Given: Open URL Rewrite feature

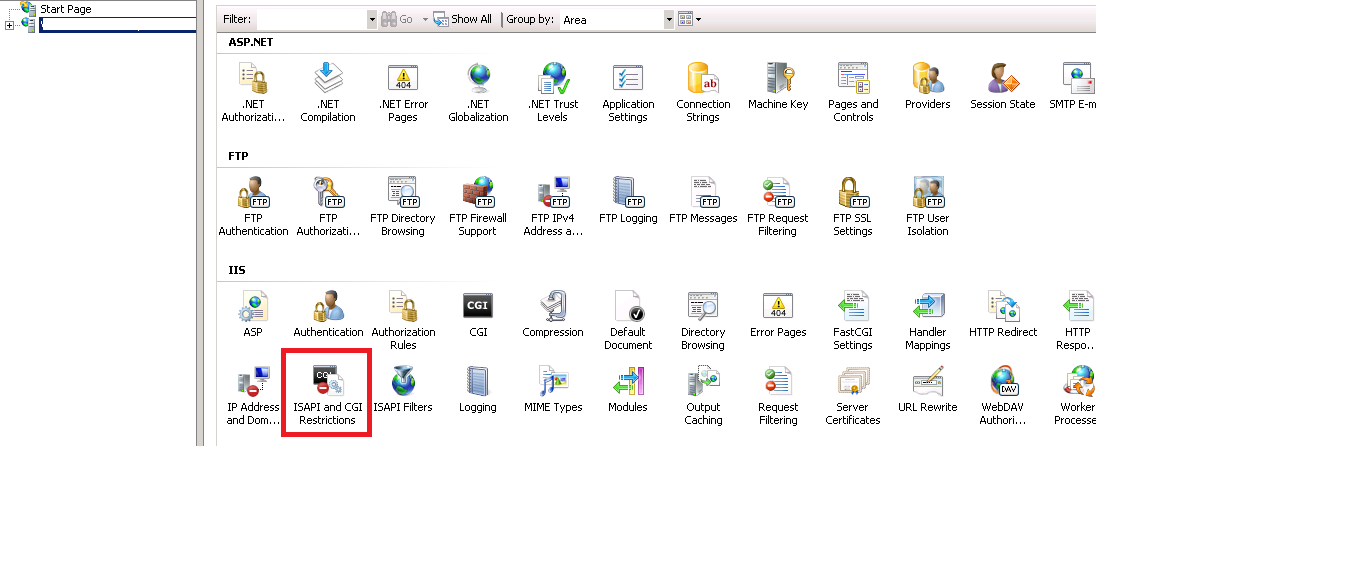Looking at the screenshot, I should [x=928, y=389].
